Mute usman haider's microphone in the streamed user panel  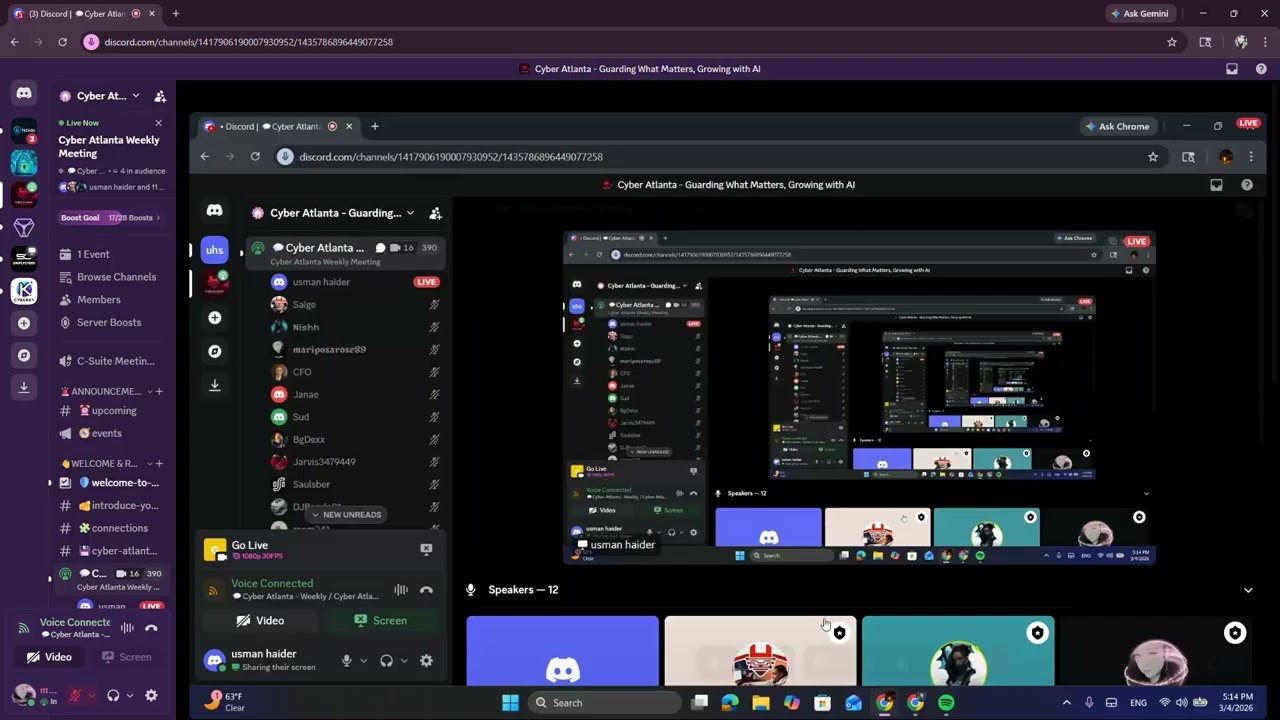click(x=346, y=661)
